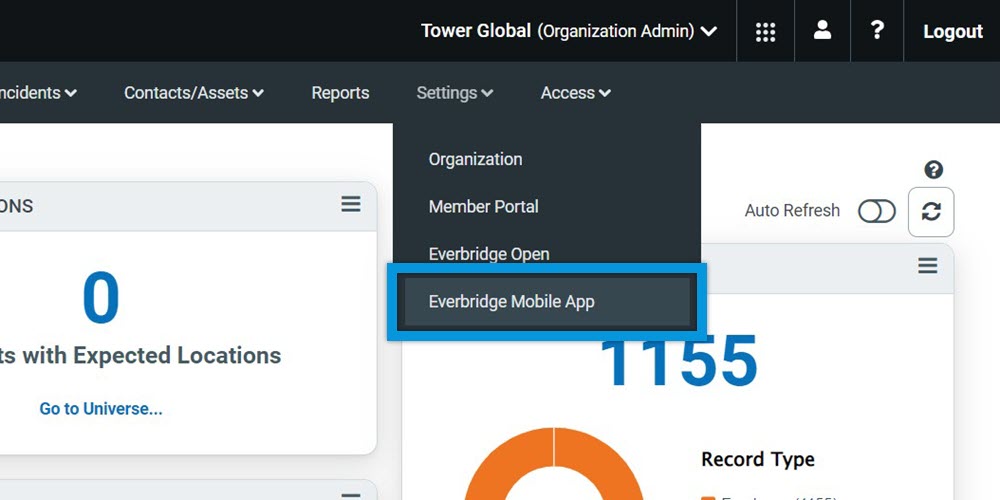Image resolution: width=1000 pixels, height=500 pixels.
Task: Click the Logout button
Action: pos(953,31)
